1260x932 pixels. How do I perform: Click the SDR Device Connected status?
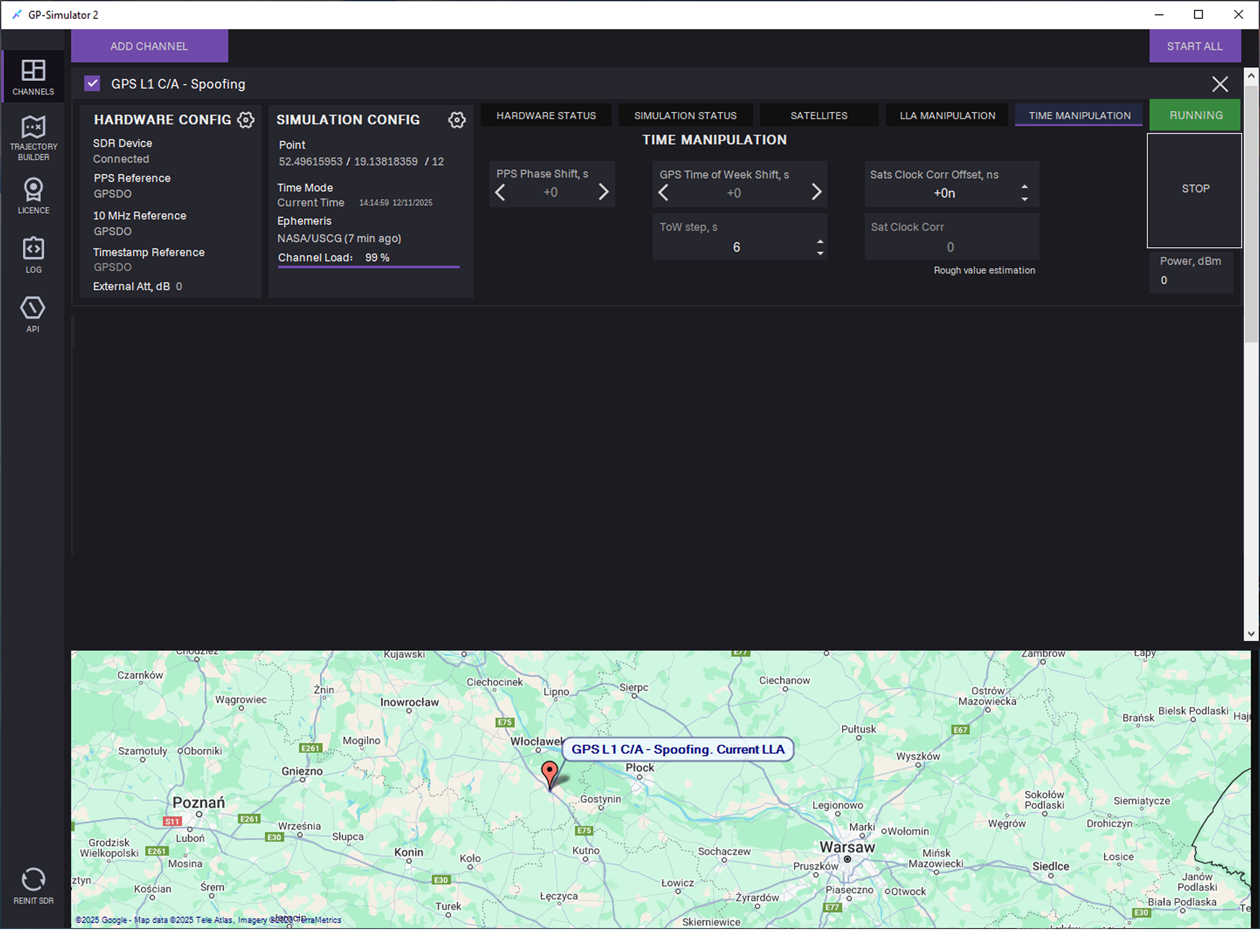[121, 159]
